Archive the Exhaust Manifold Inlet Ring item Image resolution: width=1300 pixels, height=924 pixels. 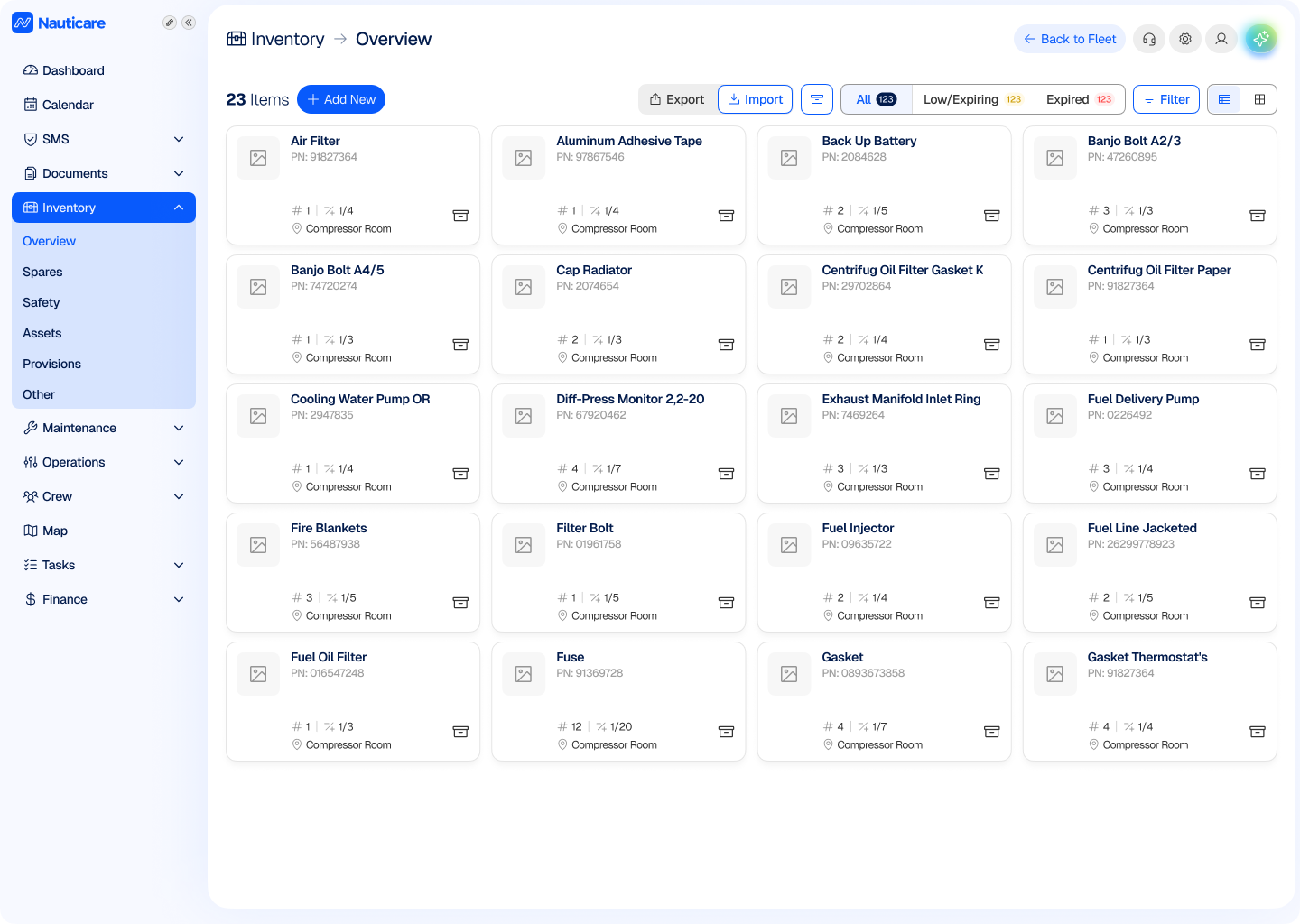(x=991, y=474)
